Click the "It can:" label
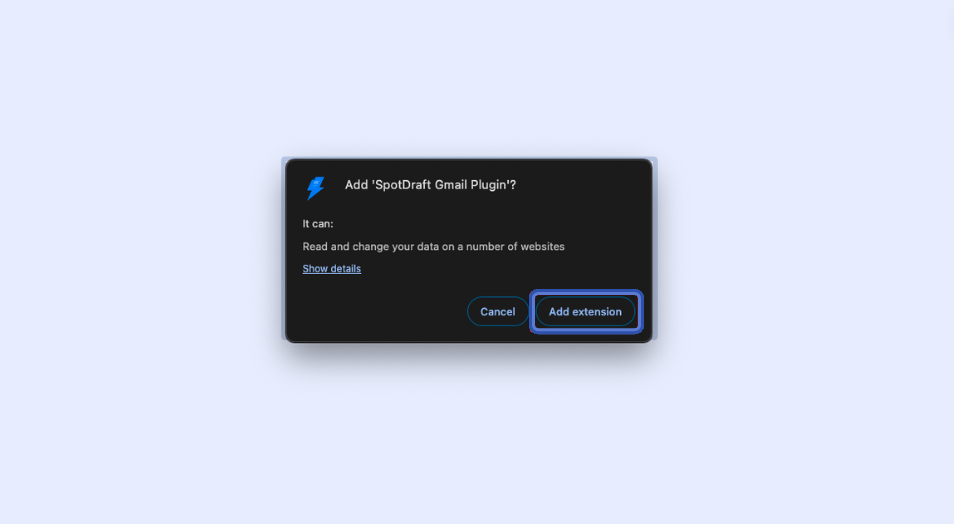Image resolution: width=954 pixels, height=524 pixels. [318, 224]
